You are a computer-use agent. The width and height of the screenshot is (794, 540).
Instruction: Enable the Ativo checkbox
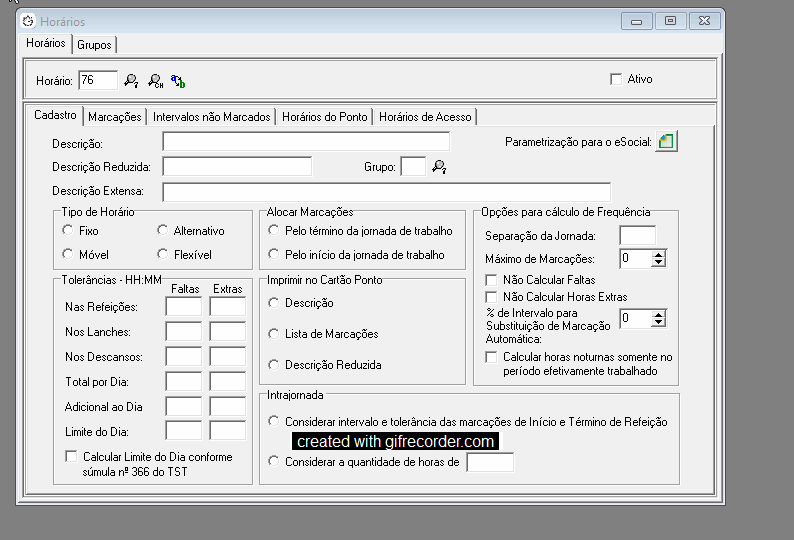coord(616,79)
